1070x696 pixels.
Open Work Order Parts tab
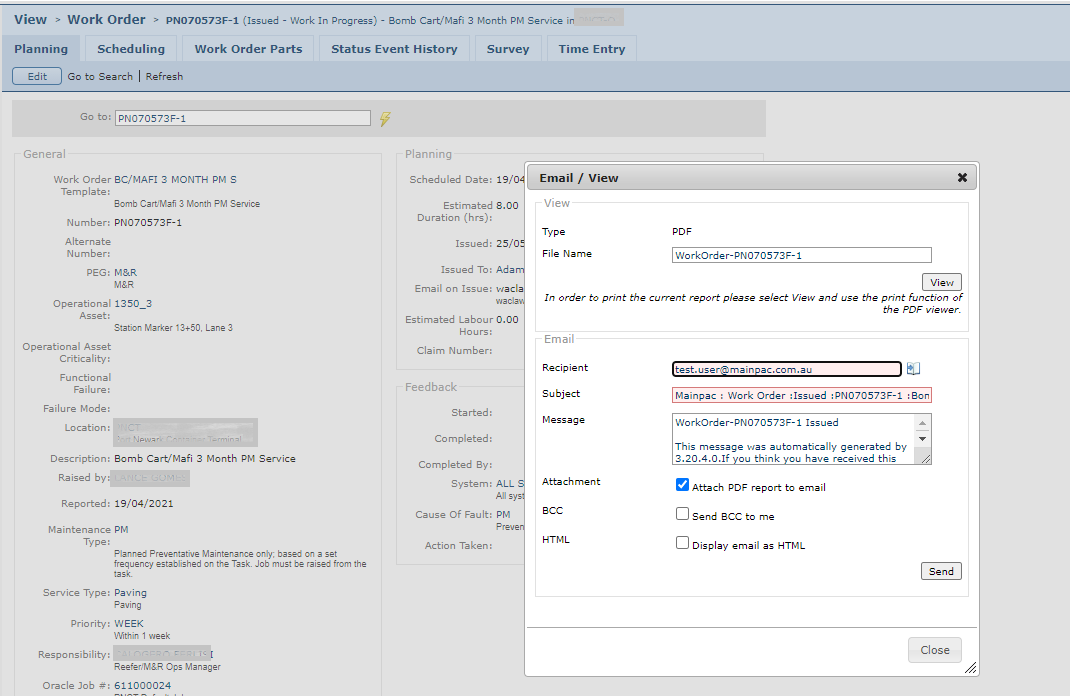coord(248,49)
